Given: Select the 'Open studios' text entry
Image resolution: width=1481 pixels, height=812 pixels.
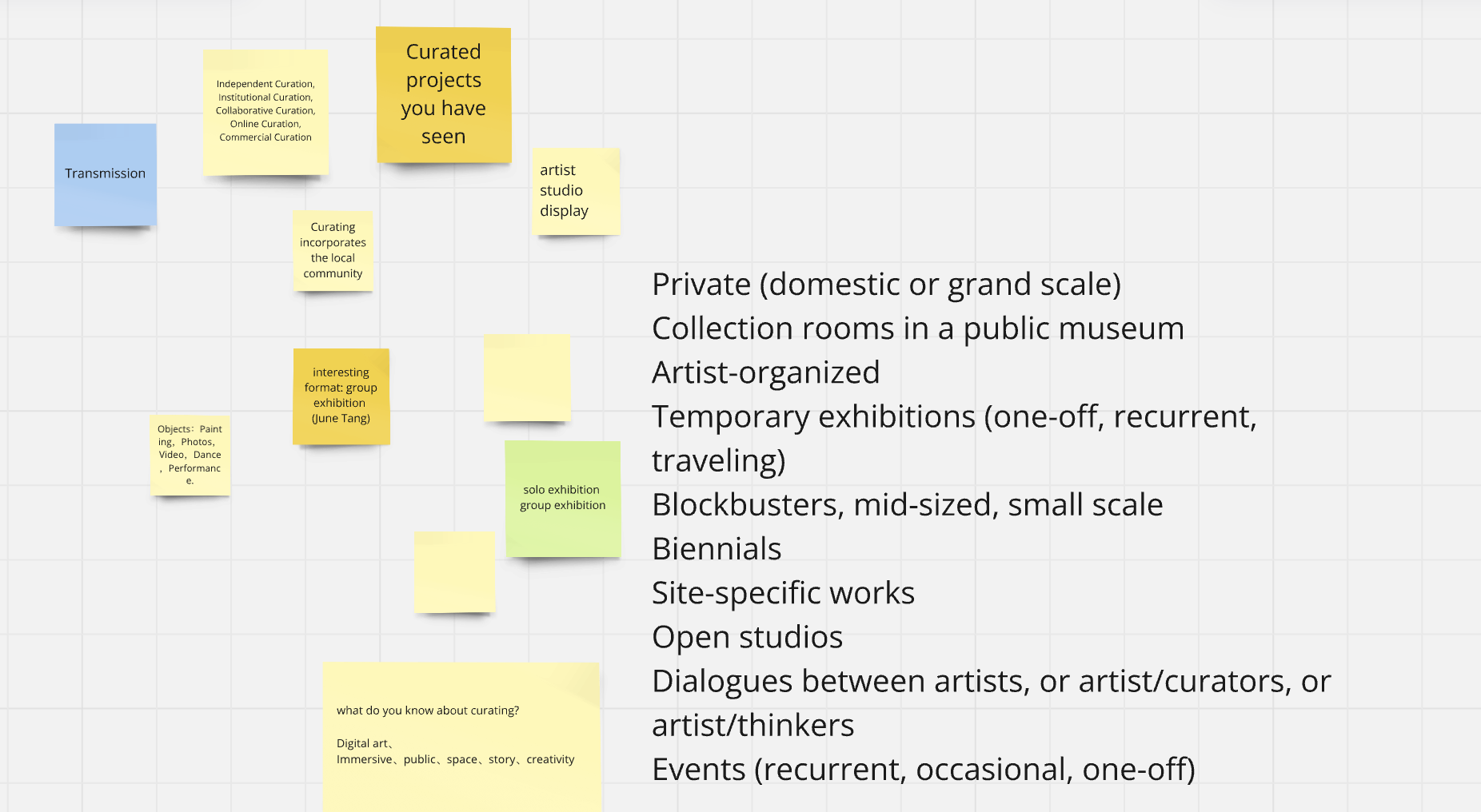Looking at the screenshot, I should (747, 637).
